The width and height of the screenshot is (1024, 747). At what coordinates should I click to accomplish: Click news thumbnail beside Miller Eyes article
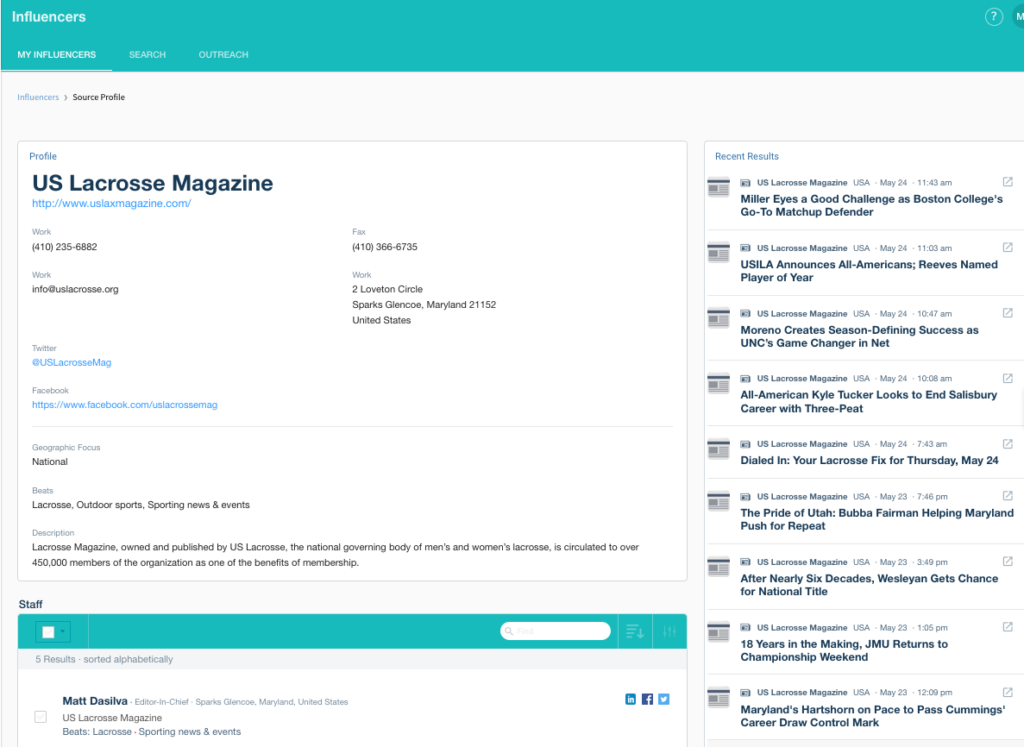(718, 187)
